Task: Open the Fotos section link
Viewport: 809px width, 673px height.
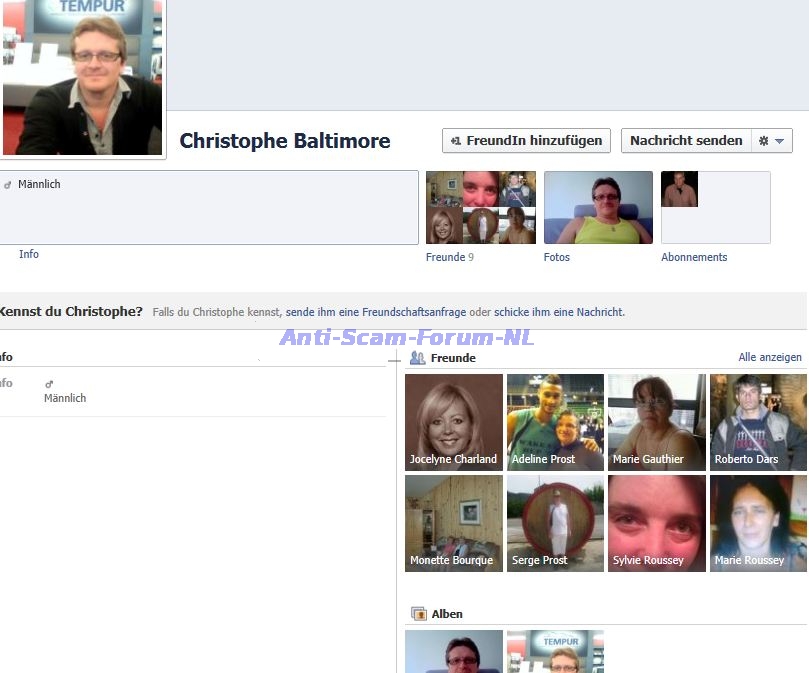Action: tap(557, 257)
